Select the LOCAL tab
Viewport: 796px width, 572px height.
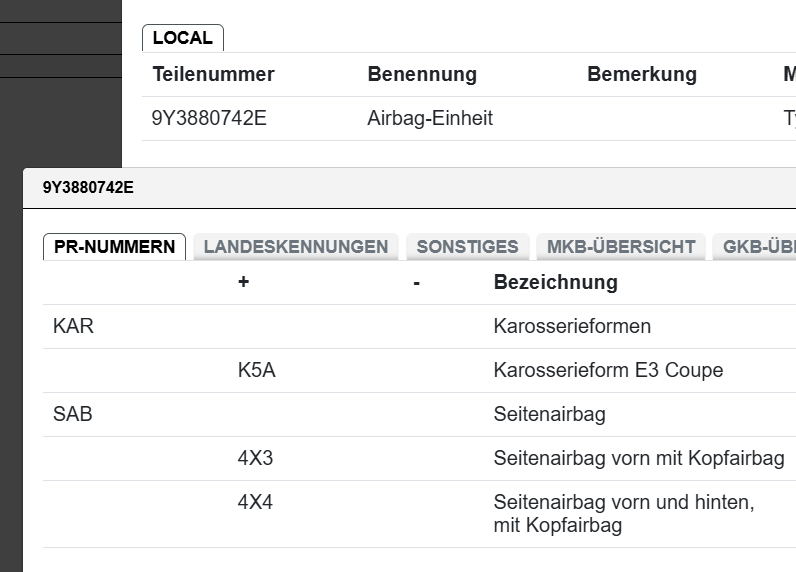[183, 38]
